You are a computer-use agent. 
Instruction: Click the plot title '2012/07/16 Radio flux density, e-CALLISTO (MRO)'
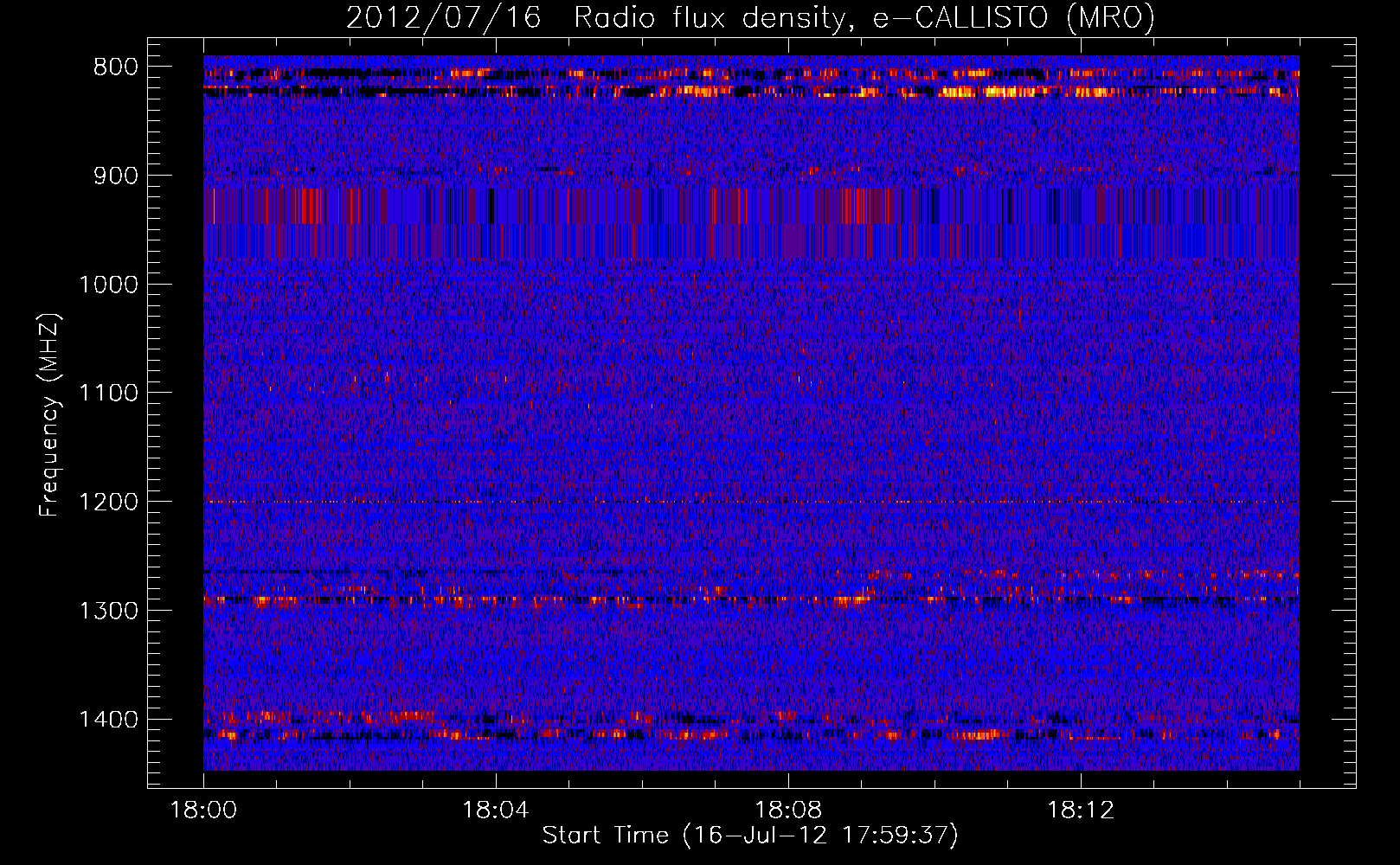coord(750,17)
